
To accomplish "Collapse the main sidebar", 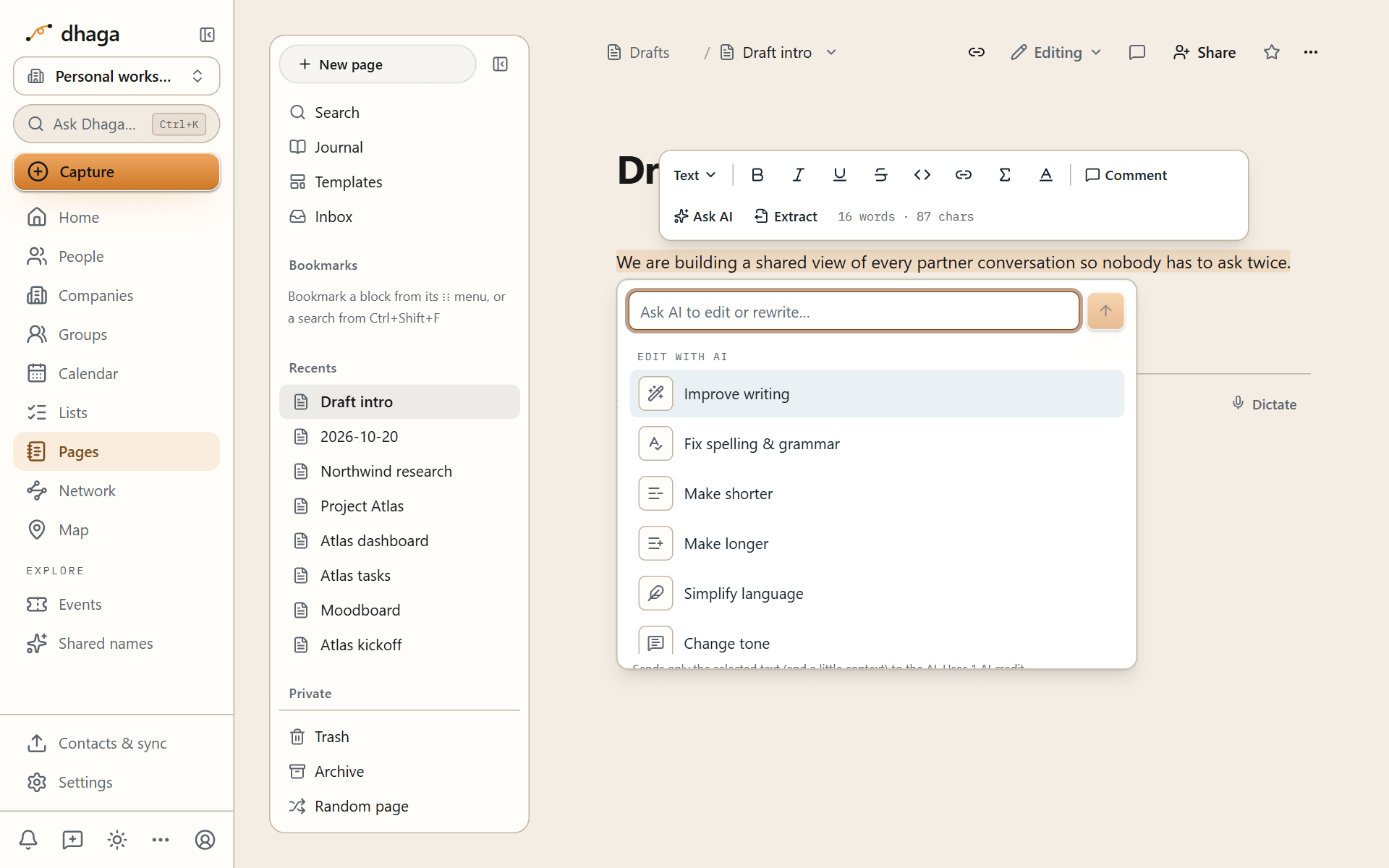I will click(207, 35).
